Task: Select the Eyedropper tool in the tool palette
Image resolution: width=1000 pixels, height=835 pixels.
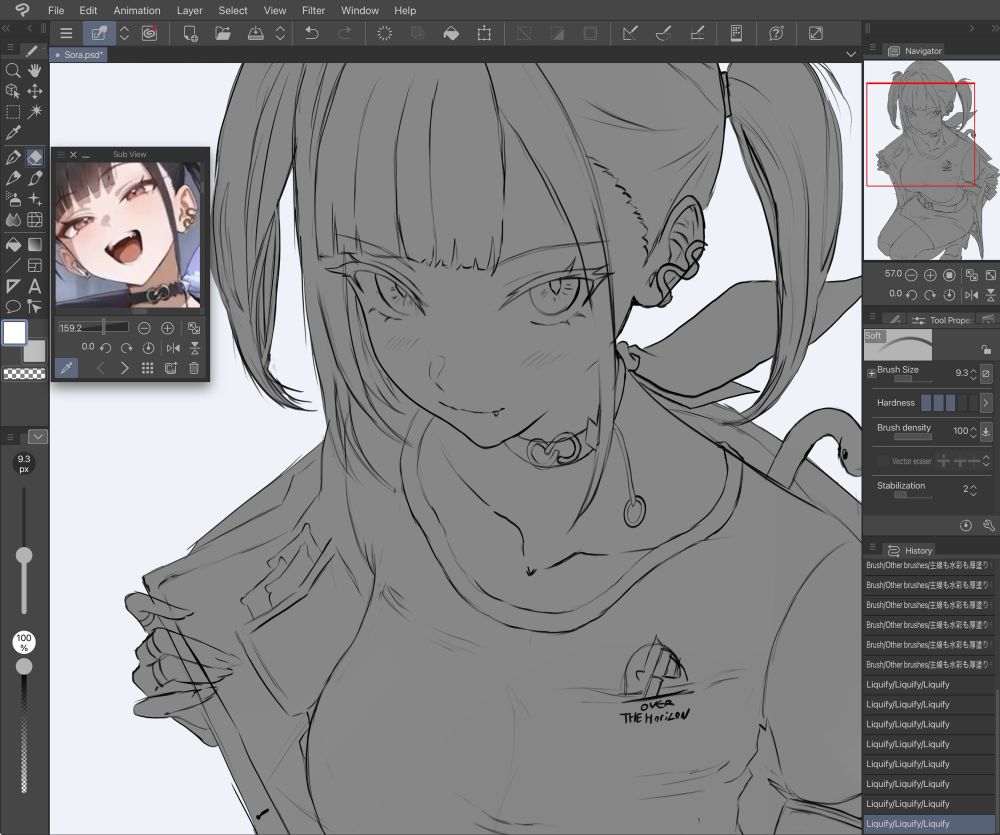Action: [x=13, y=133]
